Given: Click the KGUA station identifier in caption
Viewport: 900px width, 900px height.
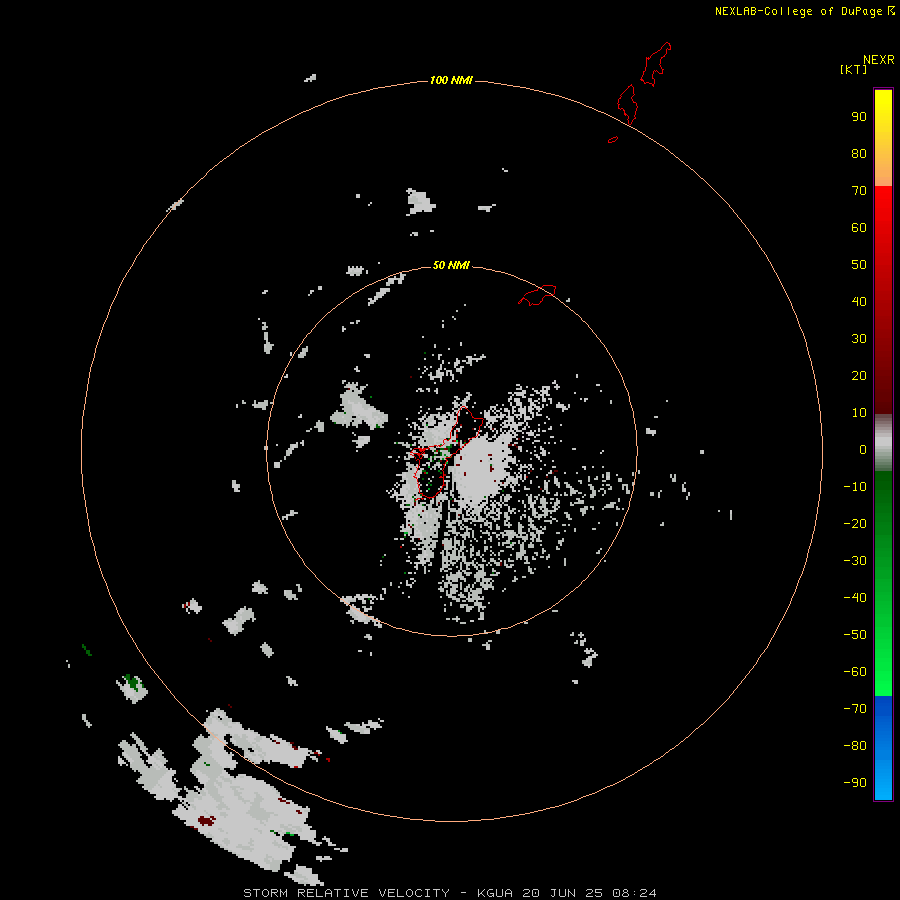Looking at the screenshot, I should coord(496,893).
